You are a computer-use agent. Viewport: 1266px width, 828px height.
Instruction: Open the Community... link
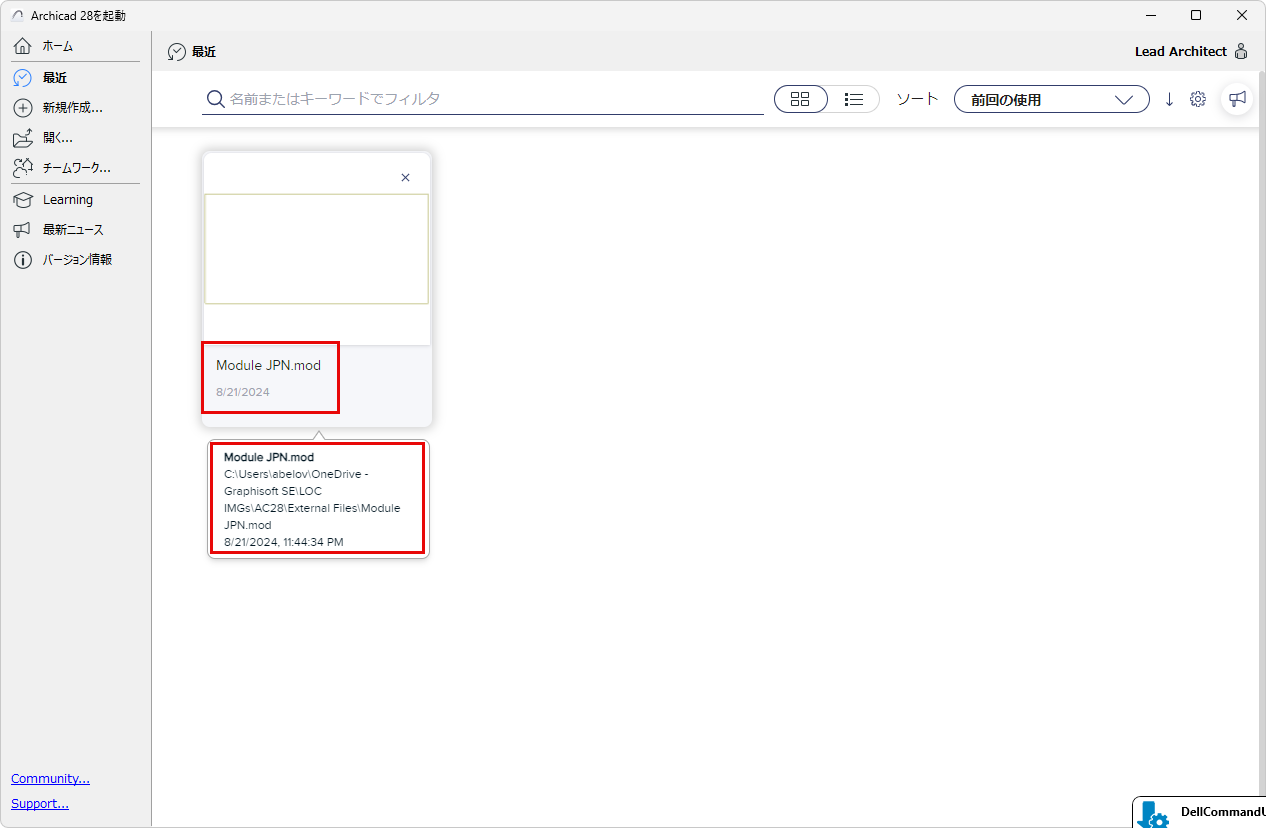pos(50,778)
